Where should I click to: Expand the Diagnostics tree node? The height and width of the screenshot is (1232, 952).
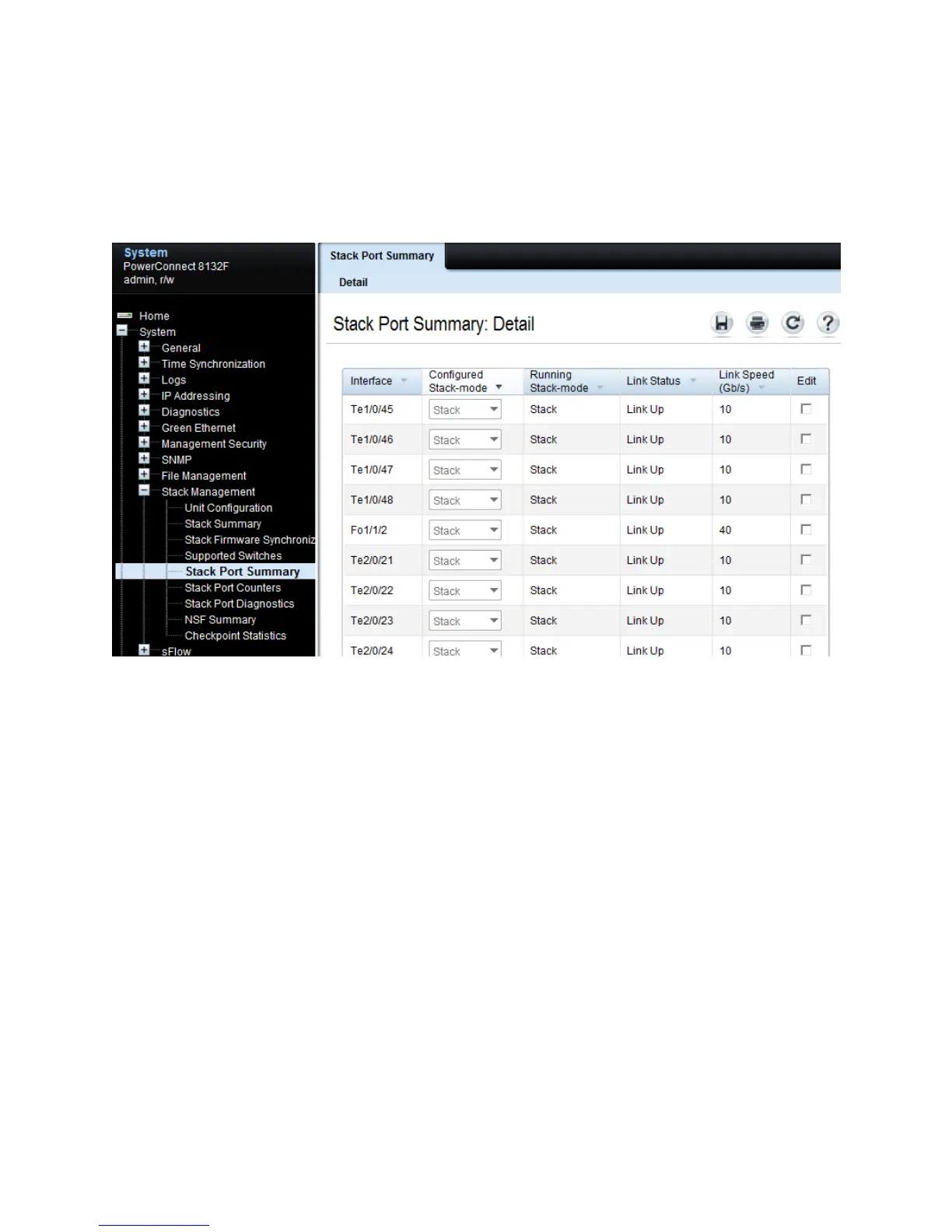pos(144,411)
